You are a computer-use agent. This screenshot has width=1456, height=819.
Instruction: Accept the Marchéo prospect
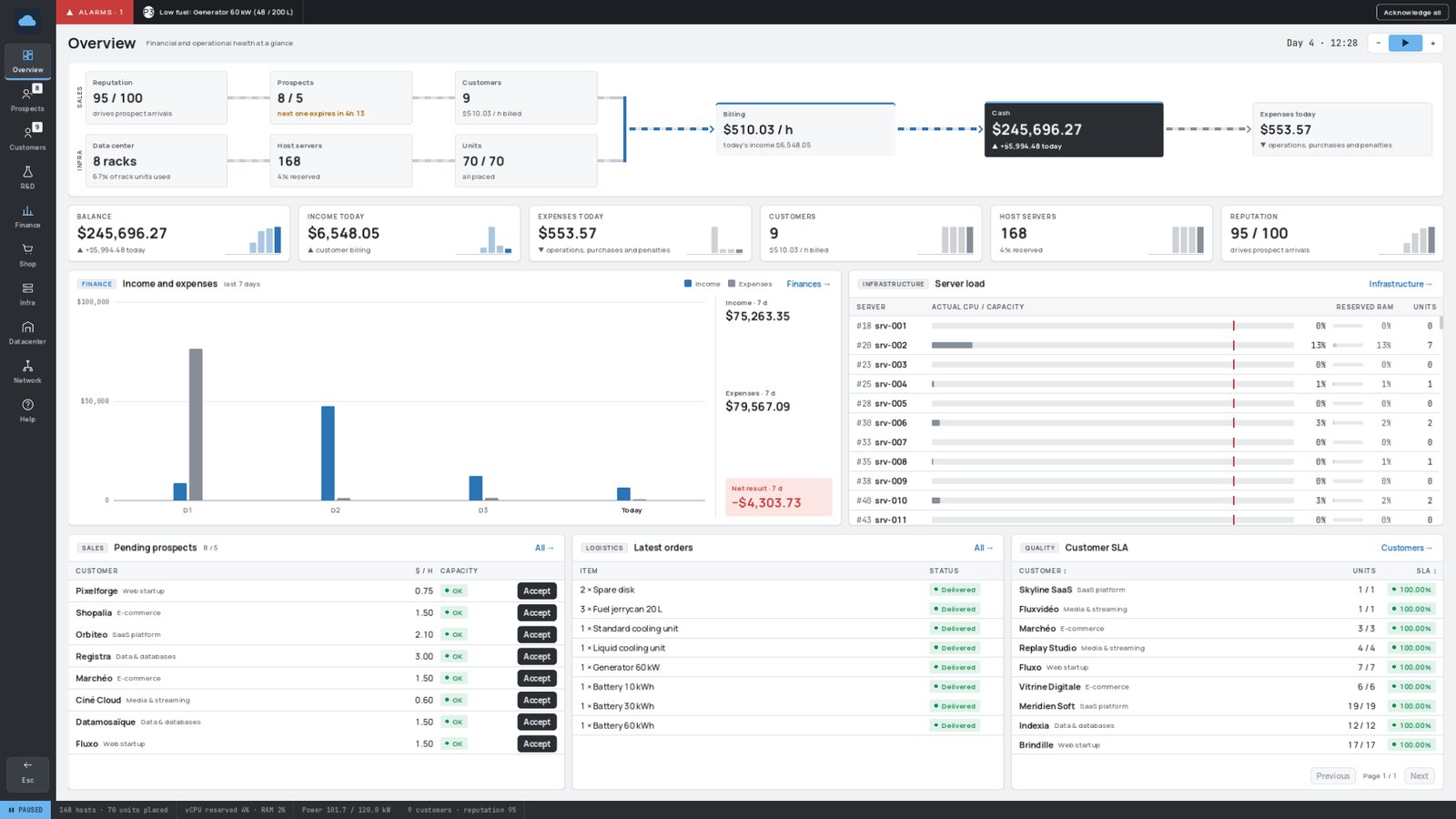tap(537, 678)
